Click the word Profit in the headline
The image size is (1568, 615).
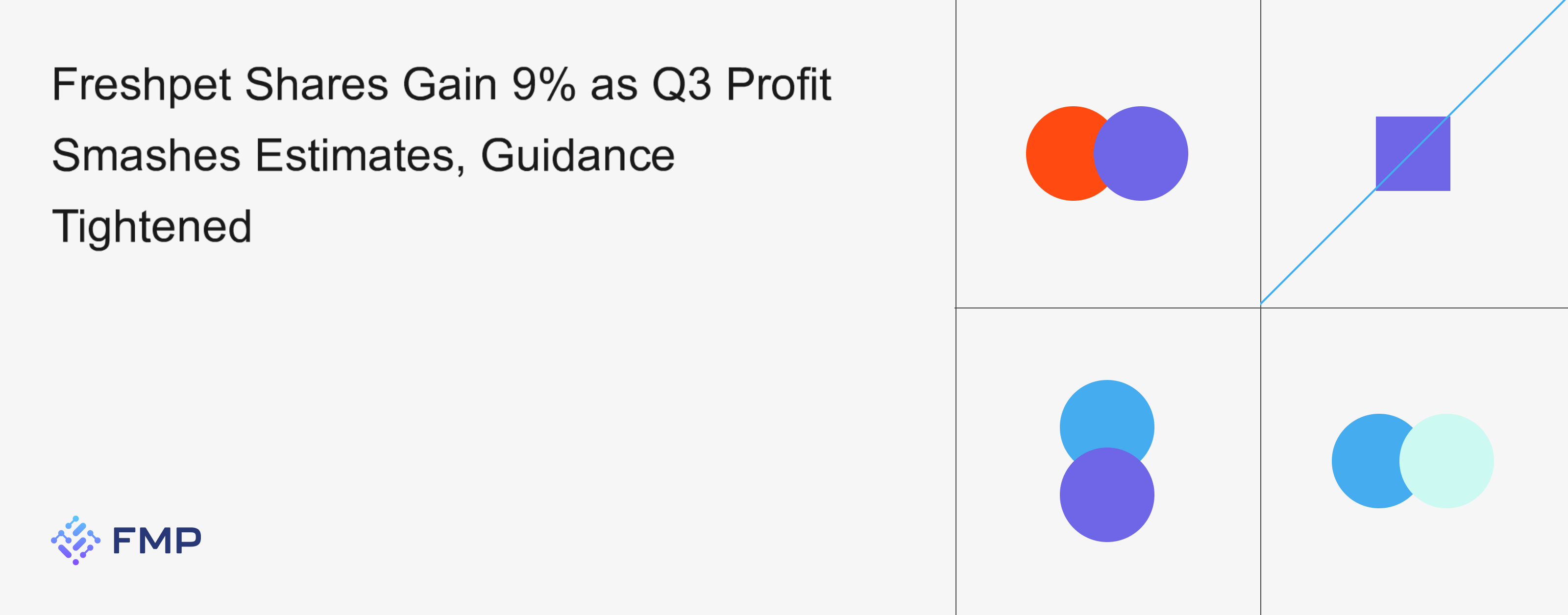779,85
